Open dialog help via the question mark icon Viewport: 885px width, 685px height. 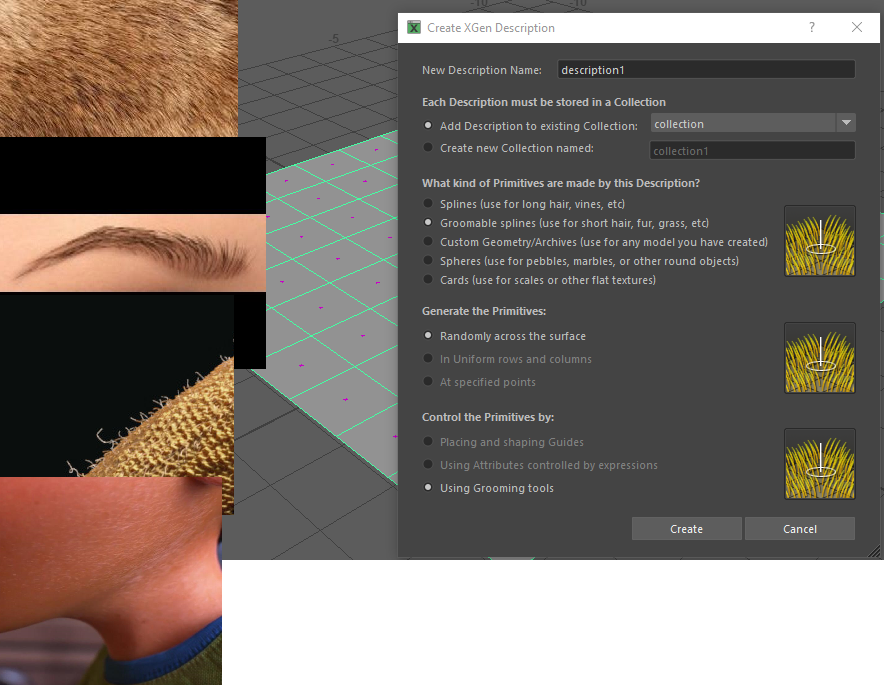coord(811,27)
